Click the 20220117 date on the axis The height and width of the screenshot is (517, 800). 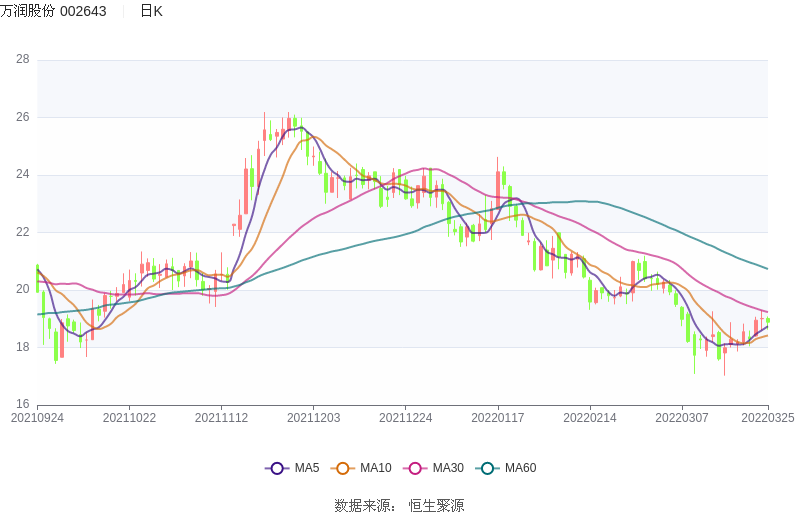[498, 418]
